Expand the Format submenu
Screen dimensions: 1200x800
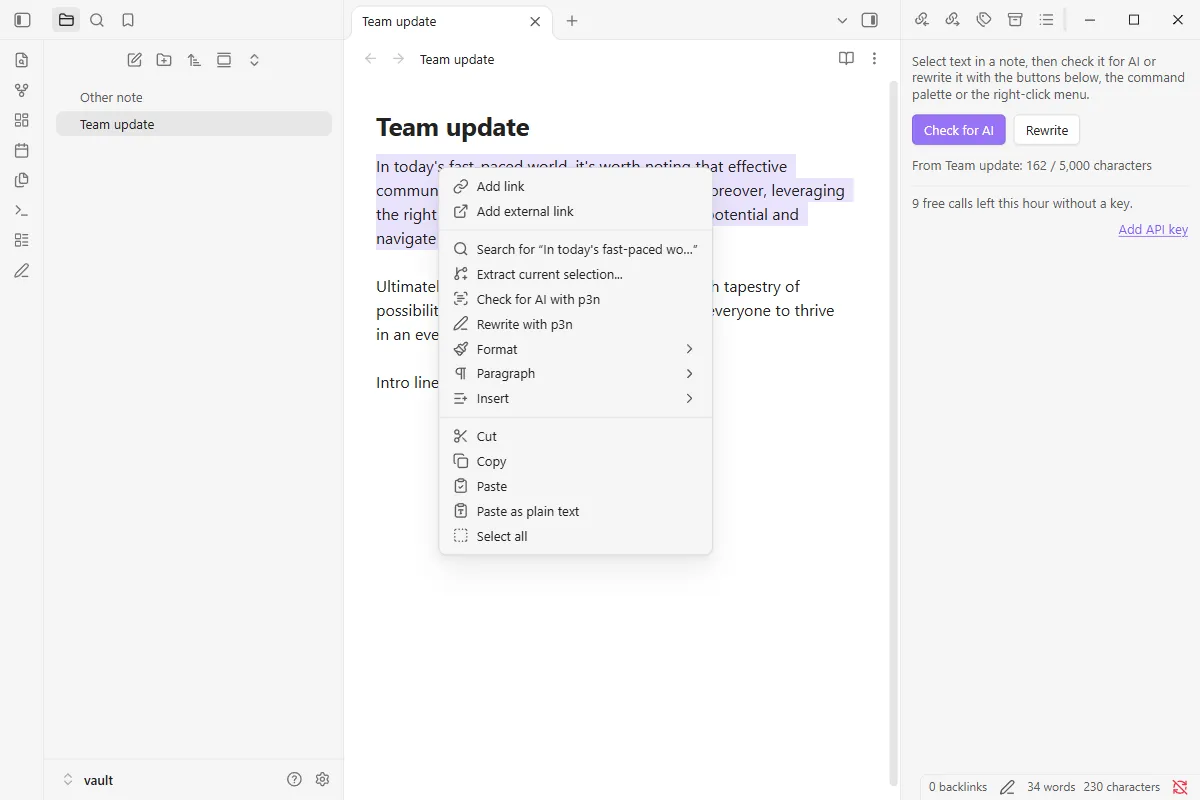pos(576,349)
